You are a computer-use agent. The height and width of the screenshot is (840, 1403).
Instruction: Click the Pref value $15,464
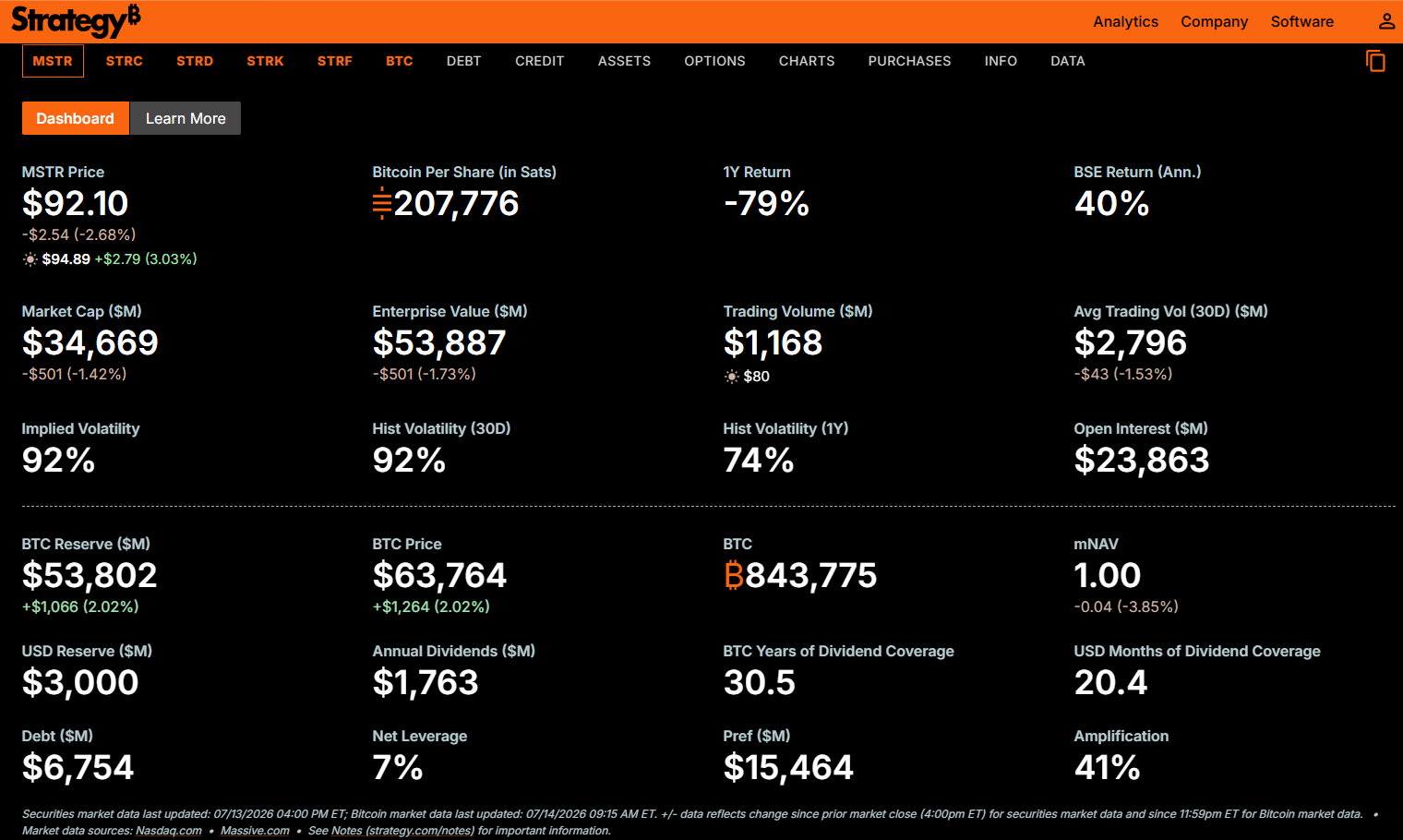[788, 768]
